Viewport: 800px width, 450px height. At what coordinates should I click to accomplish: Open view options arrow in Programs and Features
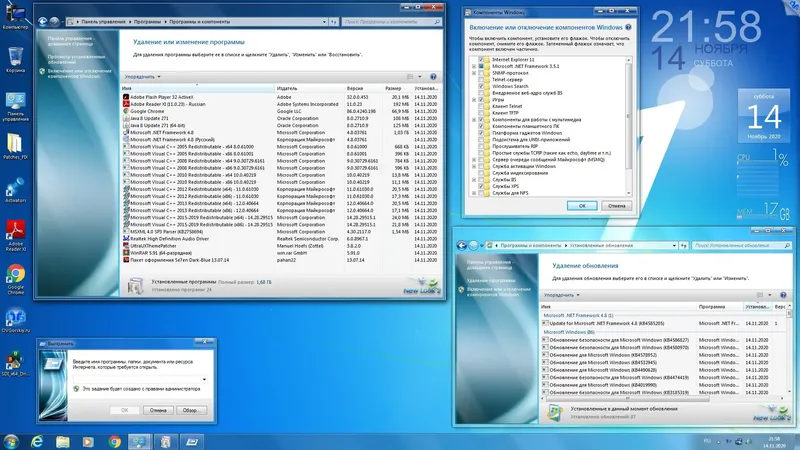pyautogui.click(x=420, y=77)
